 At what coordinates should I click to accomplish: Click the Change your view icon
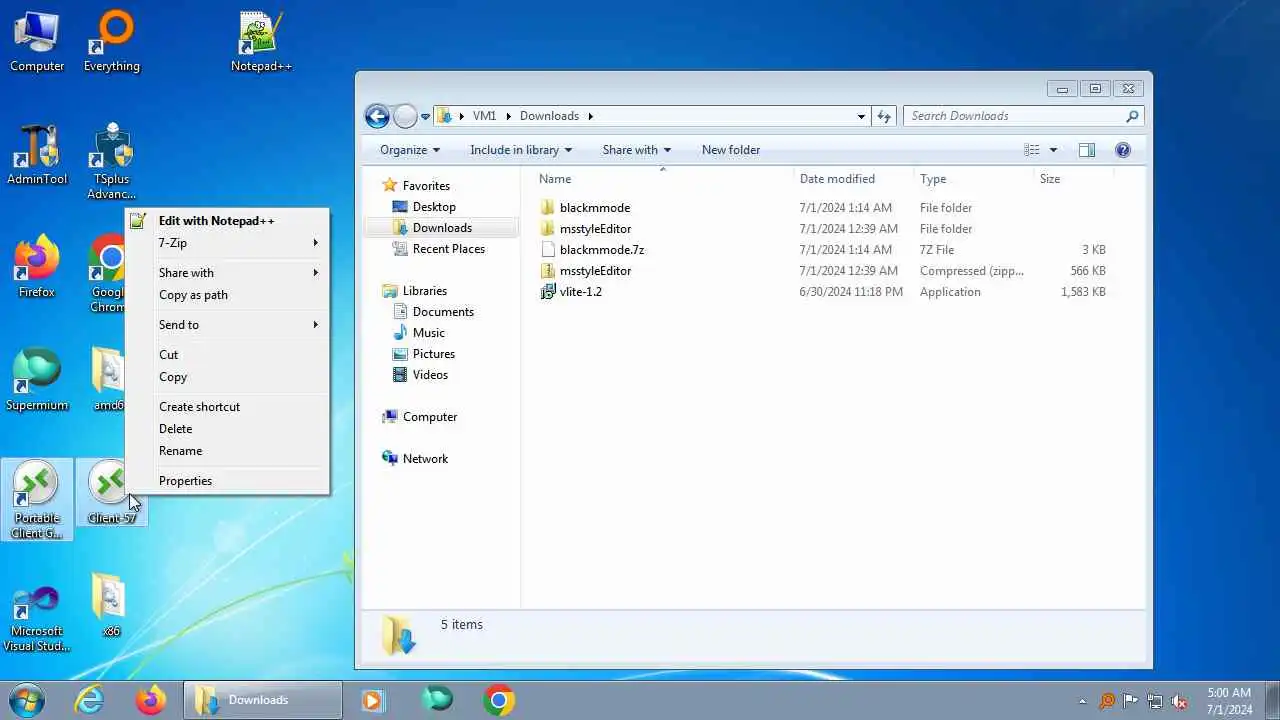coord(1032,150)
